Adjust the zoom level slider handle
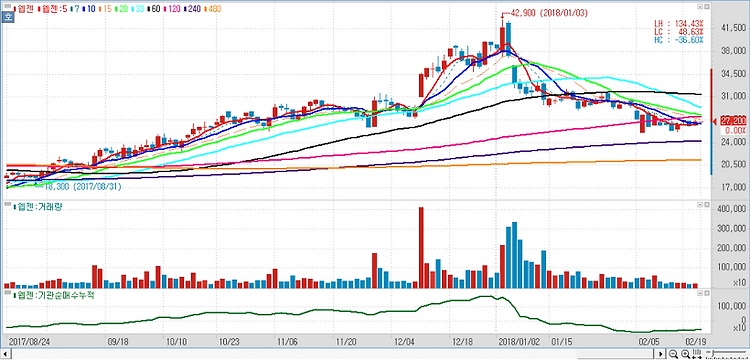 (x=713, y=353)
